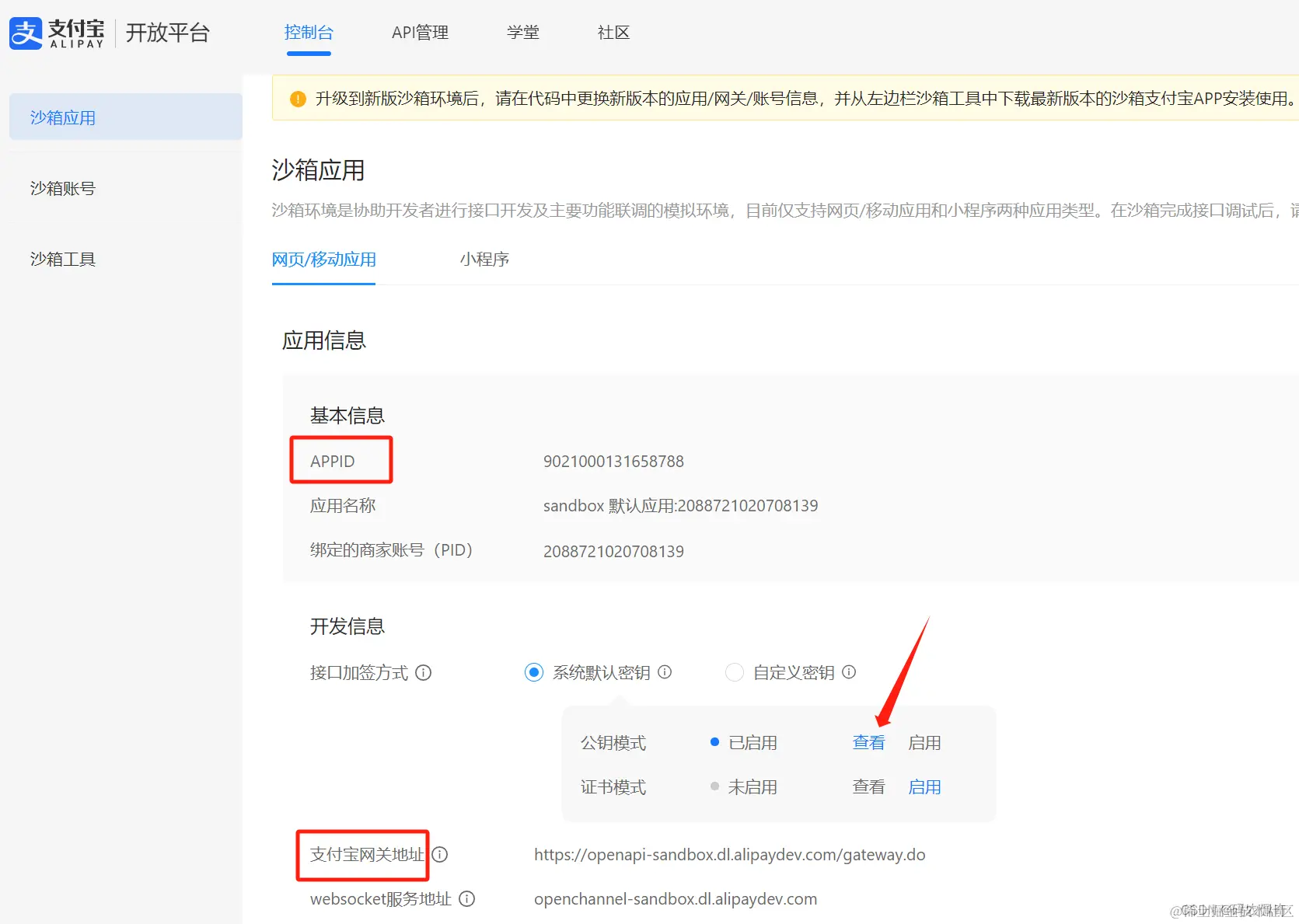Click info icon beside 自定义密钥
Screen dimensions: 1299x924
tap(849, 672)
